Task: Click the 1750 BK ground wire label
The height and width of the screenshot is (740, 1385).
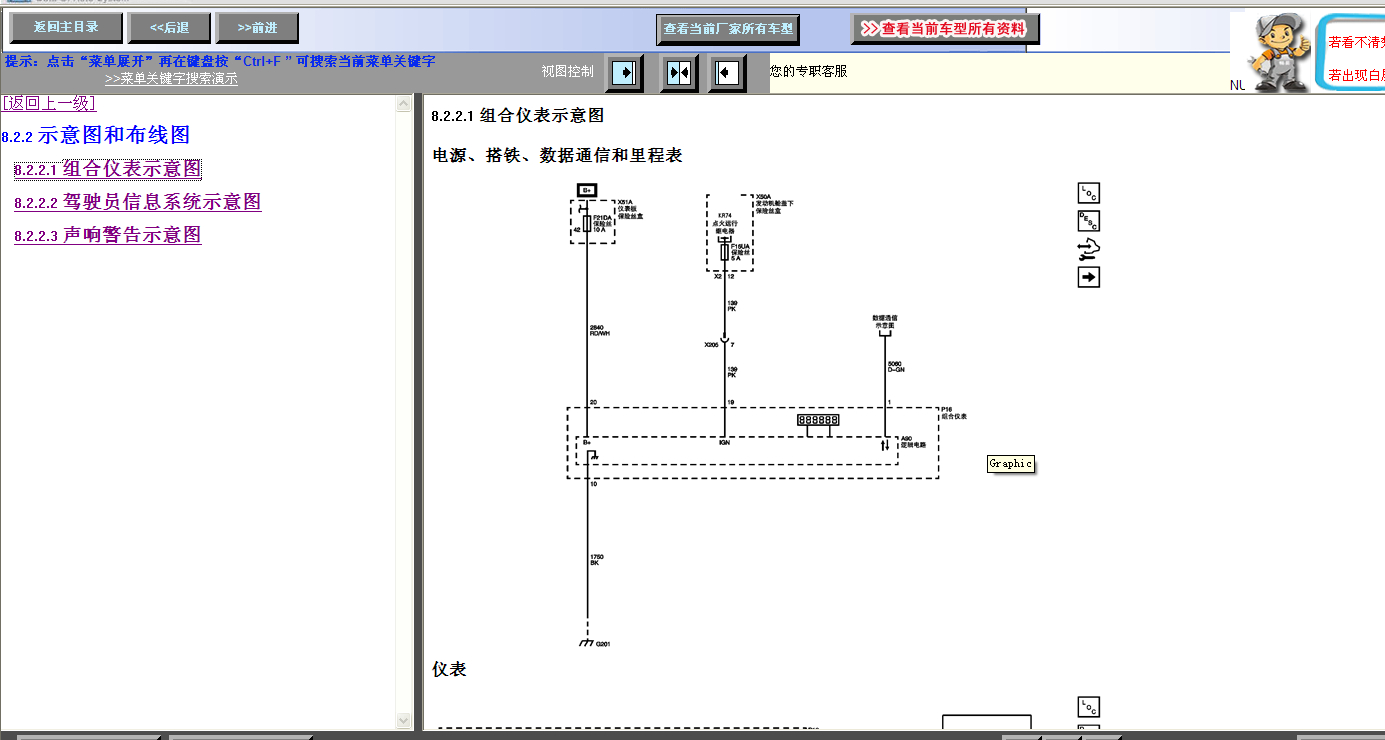Action: (x=597, y=559)
